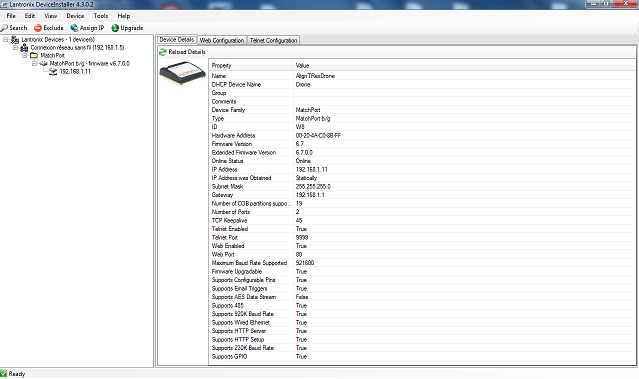Click the DeviceInstaller title bar app icon
The image size is (639, 379).
click(x=4, y=4)
